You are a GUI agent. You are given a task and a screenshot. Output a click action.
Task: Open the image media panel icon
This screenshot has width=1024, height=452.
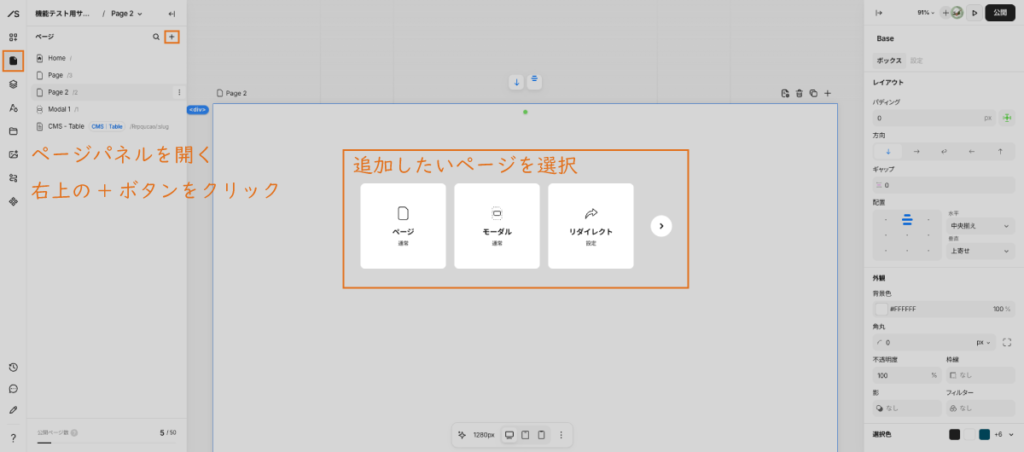(13, 155)
